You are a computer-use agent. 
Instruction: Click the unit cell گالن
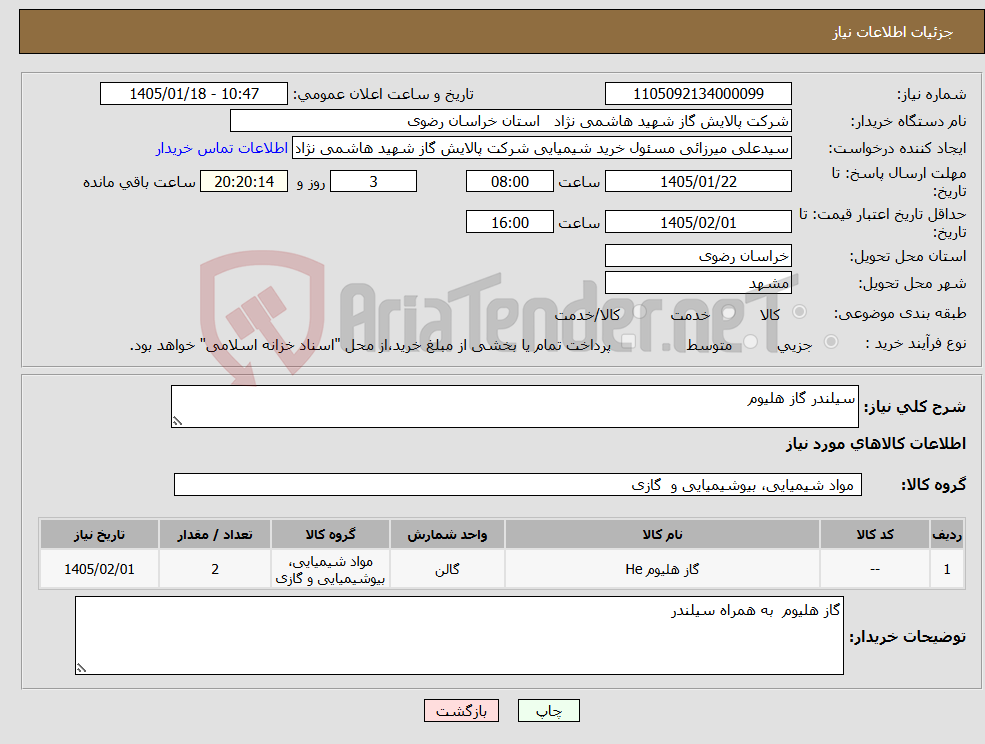click(447, 569)
